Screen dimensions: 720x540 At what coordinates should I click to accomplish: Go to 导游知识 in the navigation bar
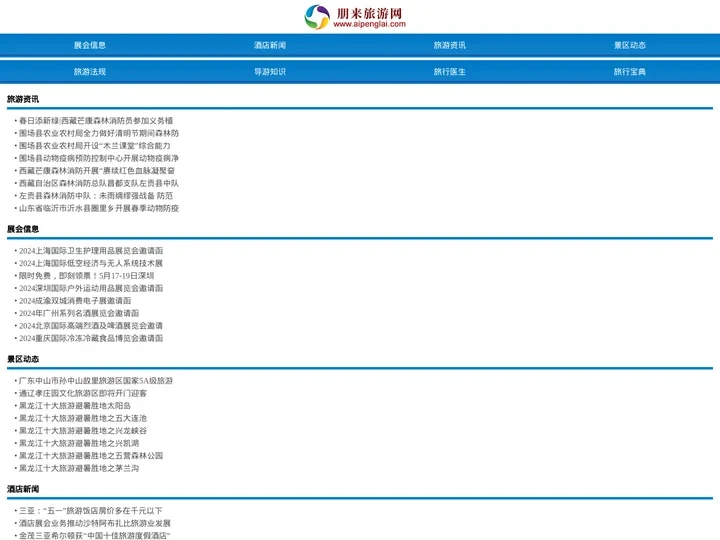(270, 72)
